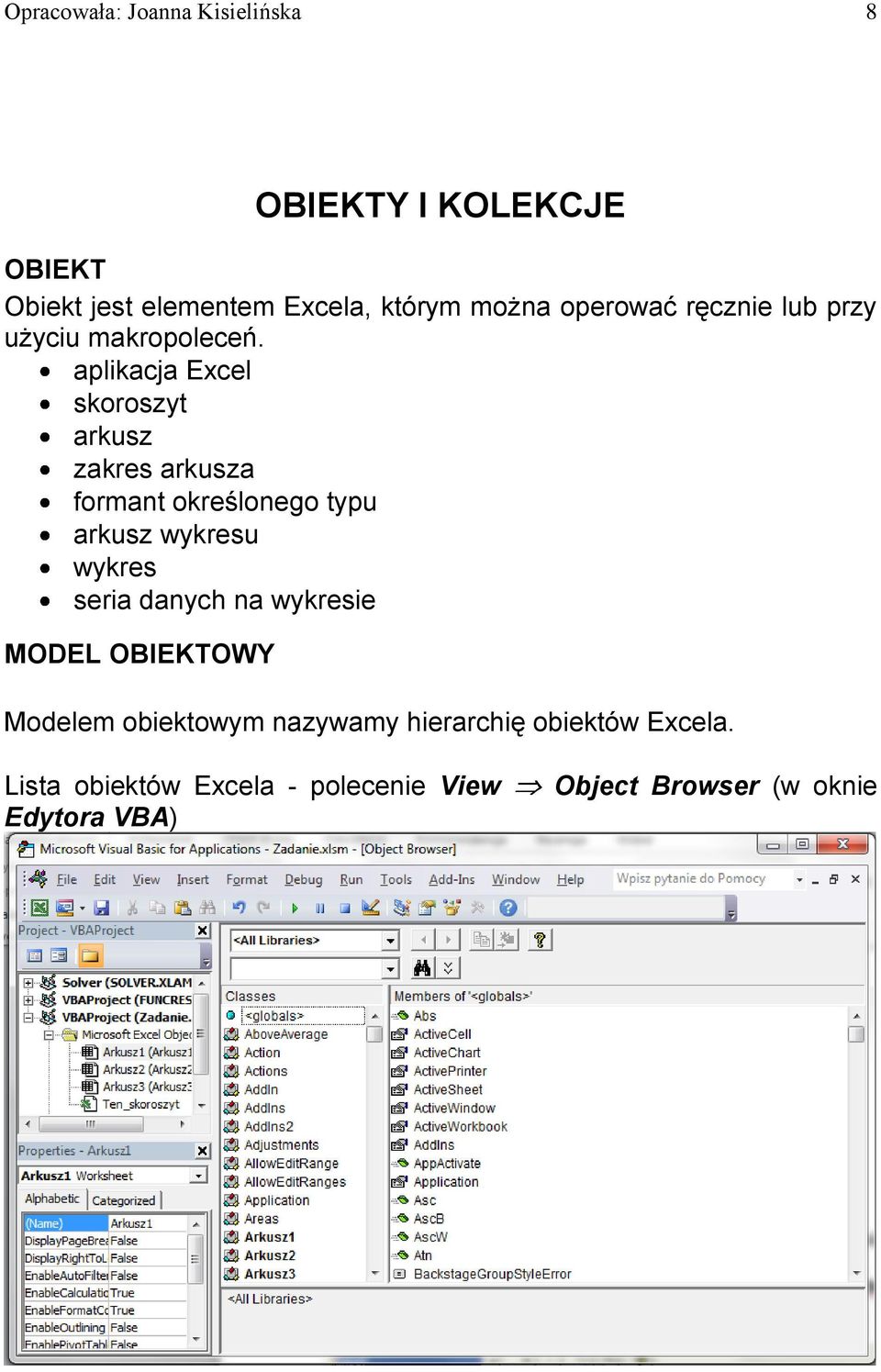
Task: Open the Add-Ins menu
Action: (452, 879)
